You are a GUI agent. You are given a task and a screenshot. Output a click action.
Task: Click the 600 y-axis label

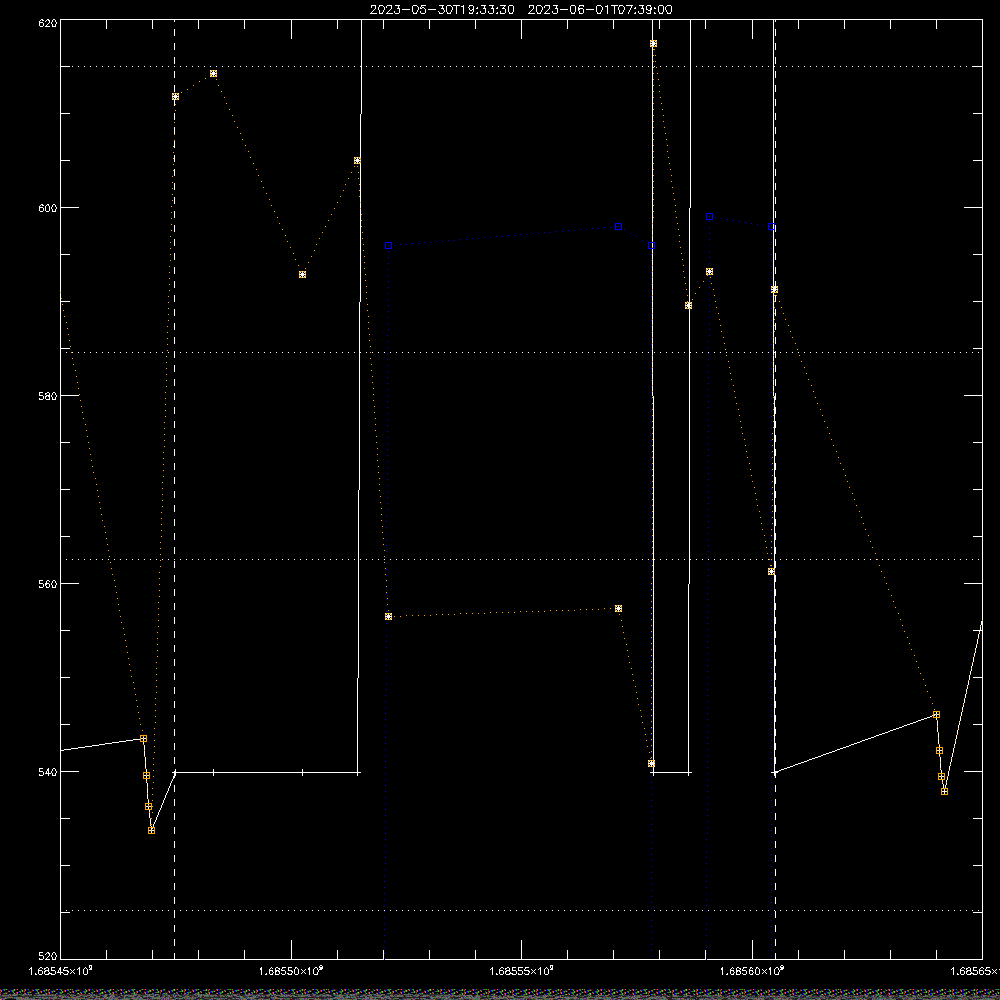[48, 208]
